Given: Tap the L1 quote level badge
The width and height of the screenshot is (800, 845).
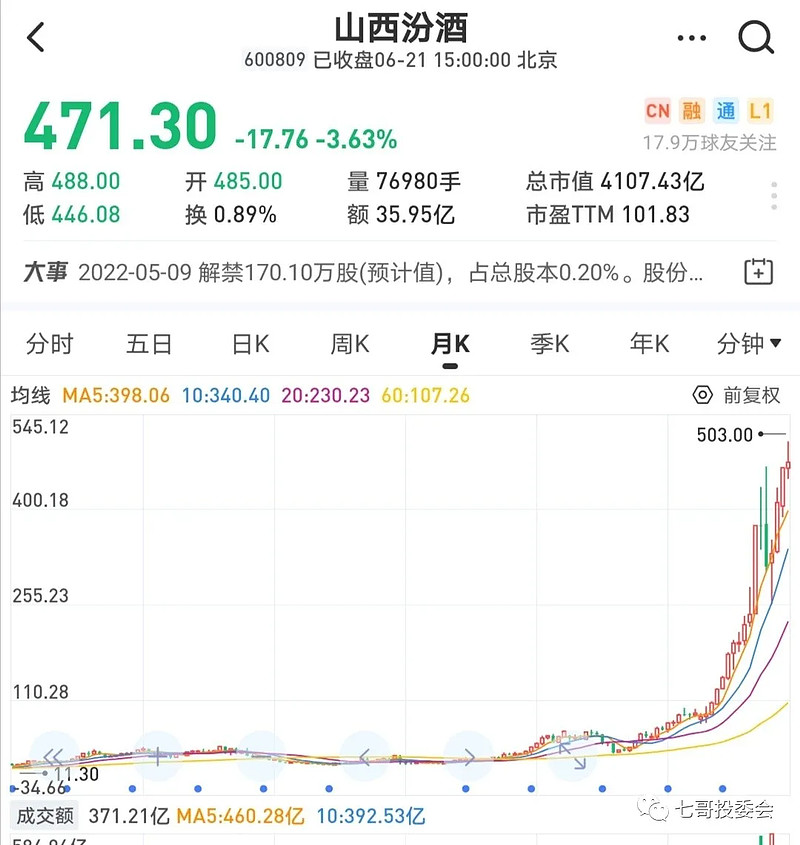Looking at the screenshot, I should tap(760, 111).
